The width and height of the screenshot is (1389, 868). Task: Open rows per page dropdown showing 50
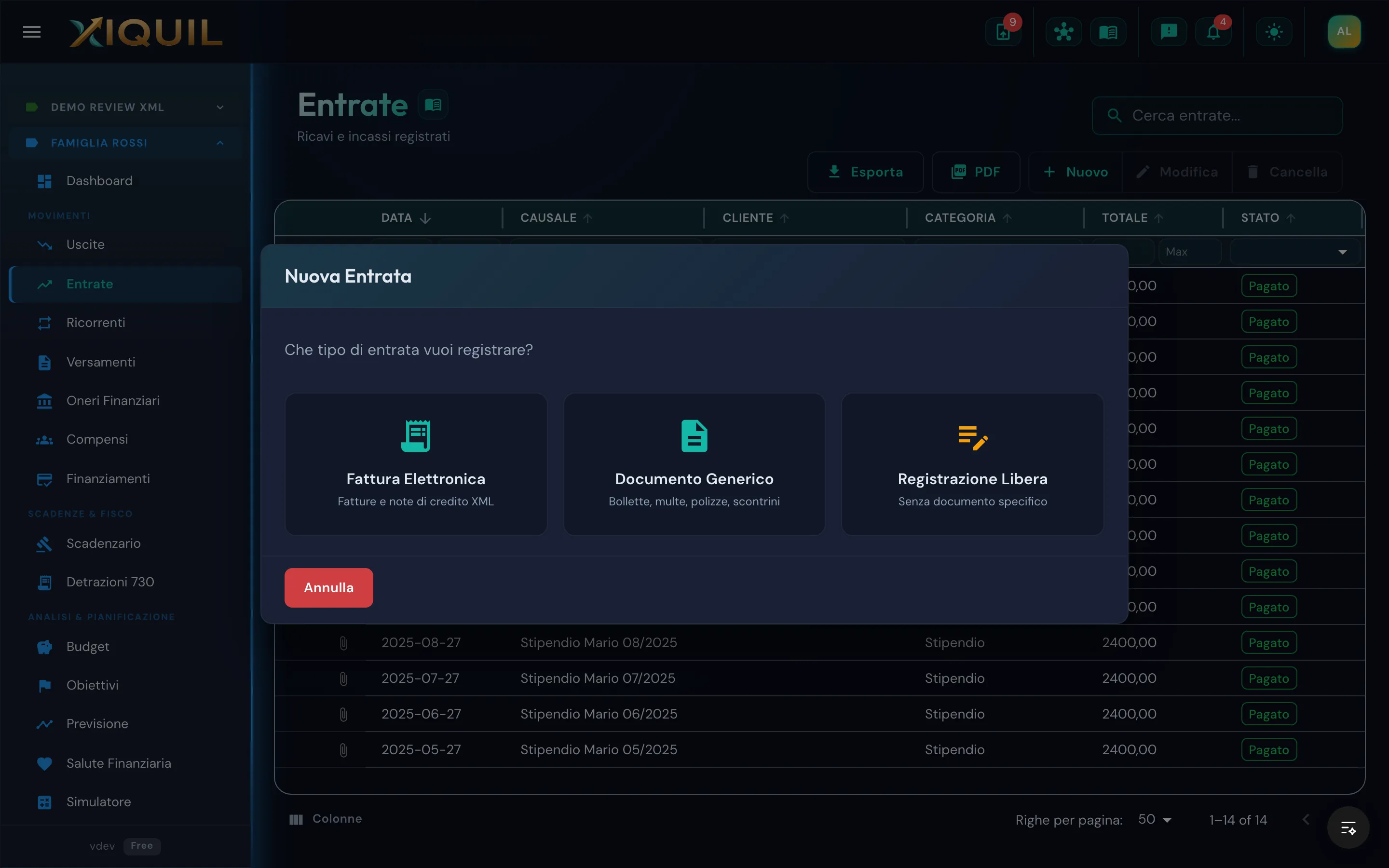click(1155, 820)
